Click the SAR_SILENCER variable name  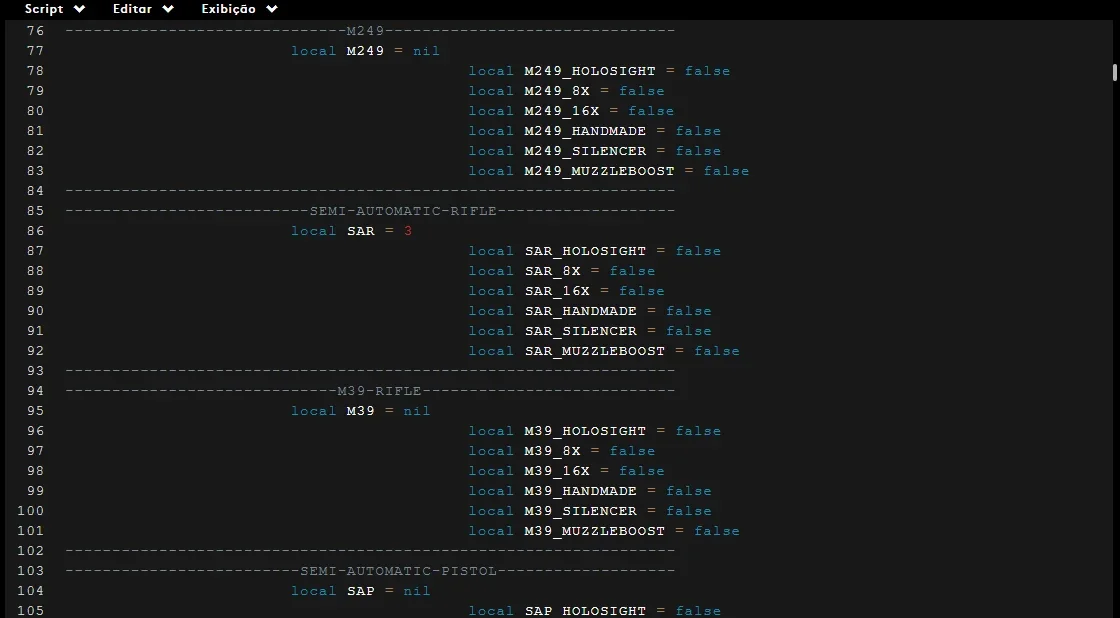(x=581, y=331)
